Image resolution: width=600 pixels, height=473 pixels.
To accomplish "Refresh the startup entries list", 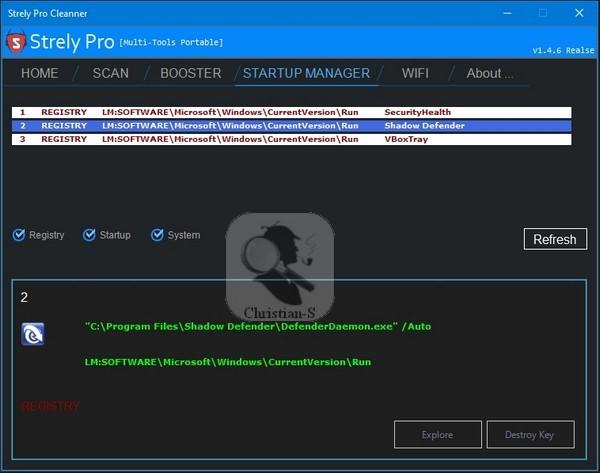I will click(555, 239).
